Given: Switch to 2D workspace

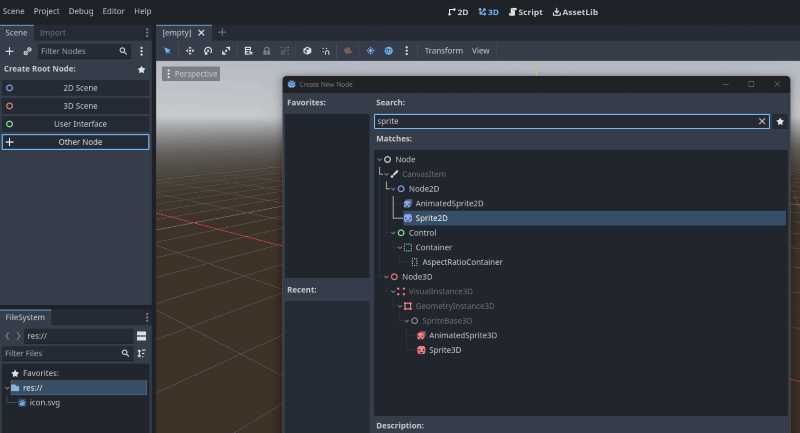Looking at the screenshot, I should click(x=458, y=12).
